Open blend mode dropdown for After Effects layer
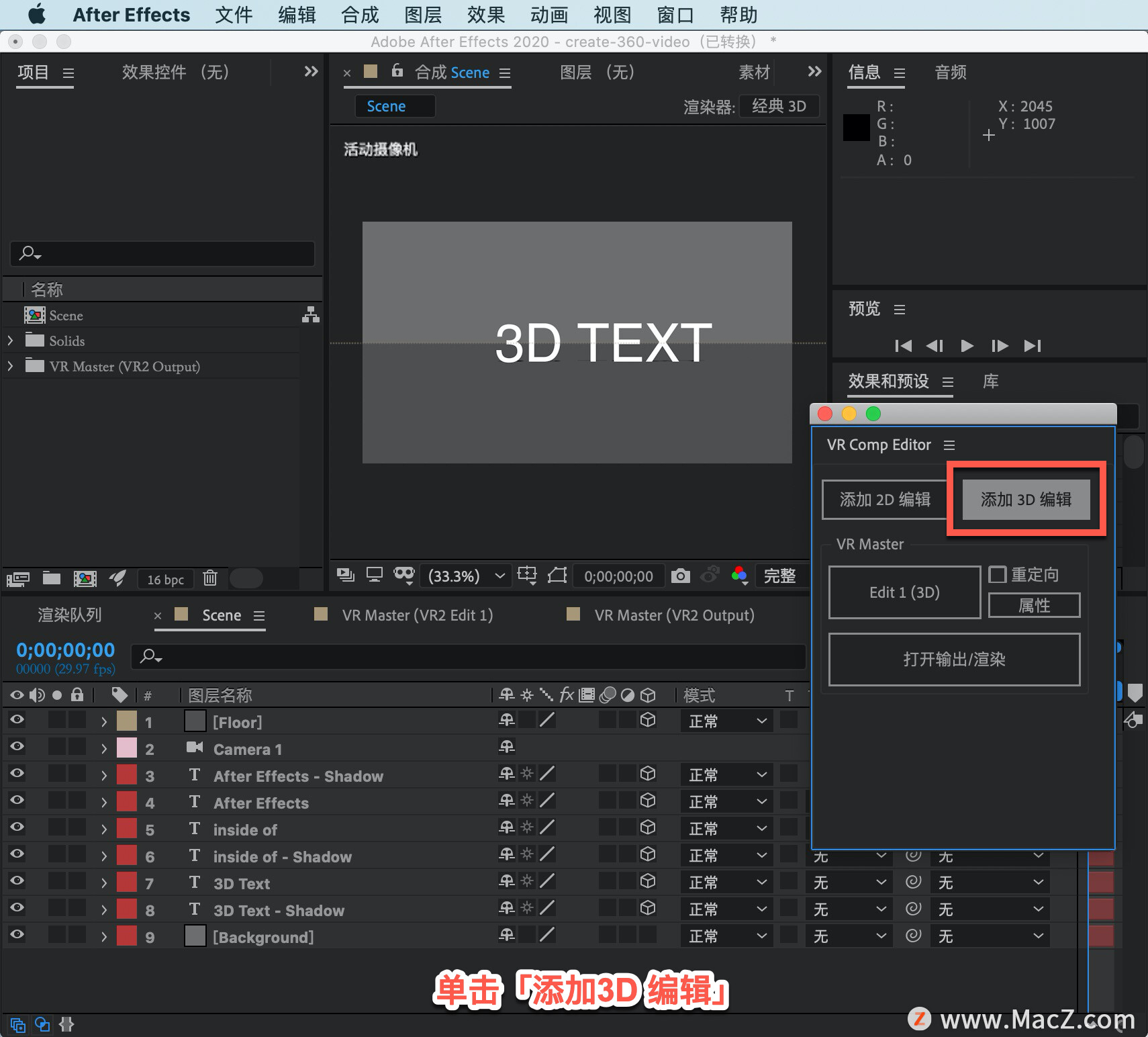The height and width of the screenshot is (1037, 1148). pos(727,802)
